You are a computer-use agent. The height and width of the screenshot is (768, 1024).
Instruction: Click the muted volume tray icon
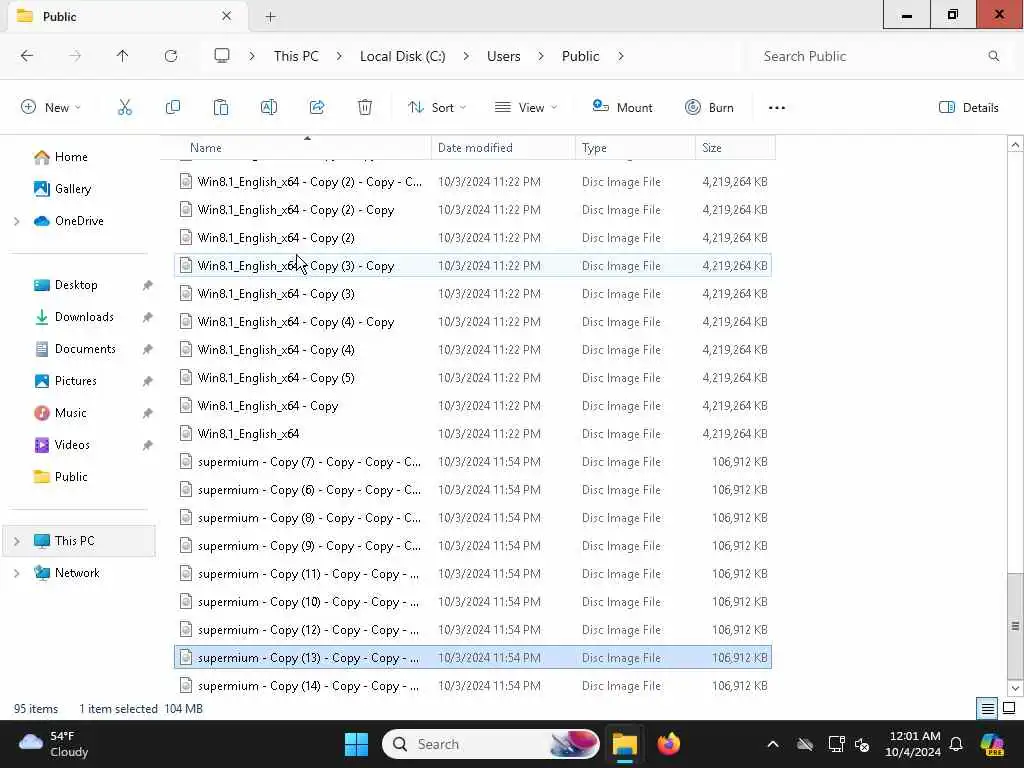click(862, 744)
